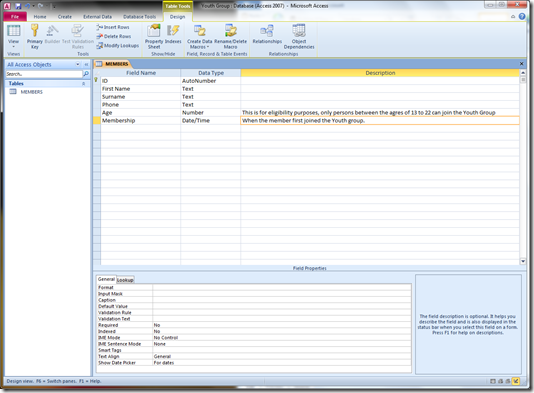
Task: Switch to the Database Tools tab
Action: coord(139,17)
